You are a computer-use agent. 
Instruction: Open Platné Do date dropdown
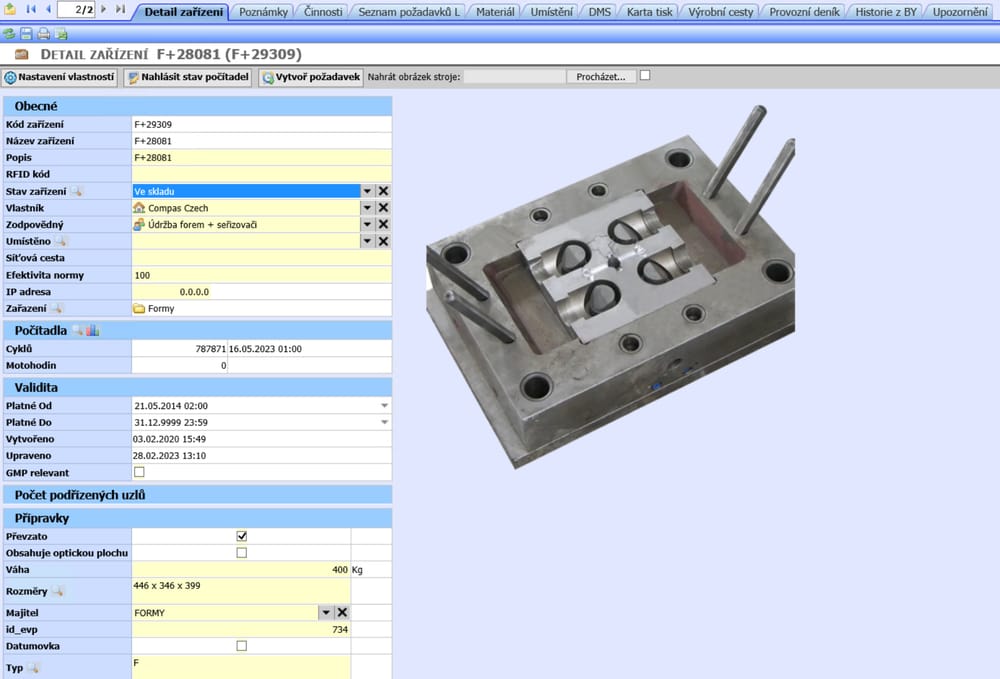(x=385, y=422)
